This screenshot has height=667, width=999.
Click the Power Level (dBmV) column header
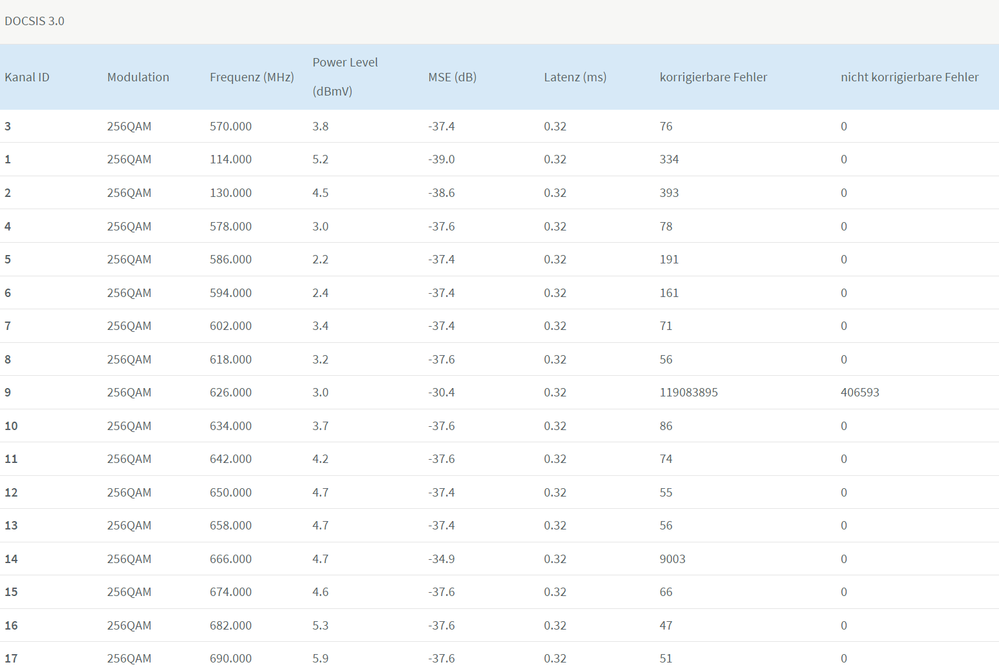pos(345,76)
